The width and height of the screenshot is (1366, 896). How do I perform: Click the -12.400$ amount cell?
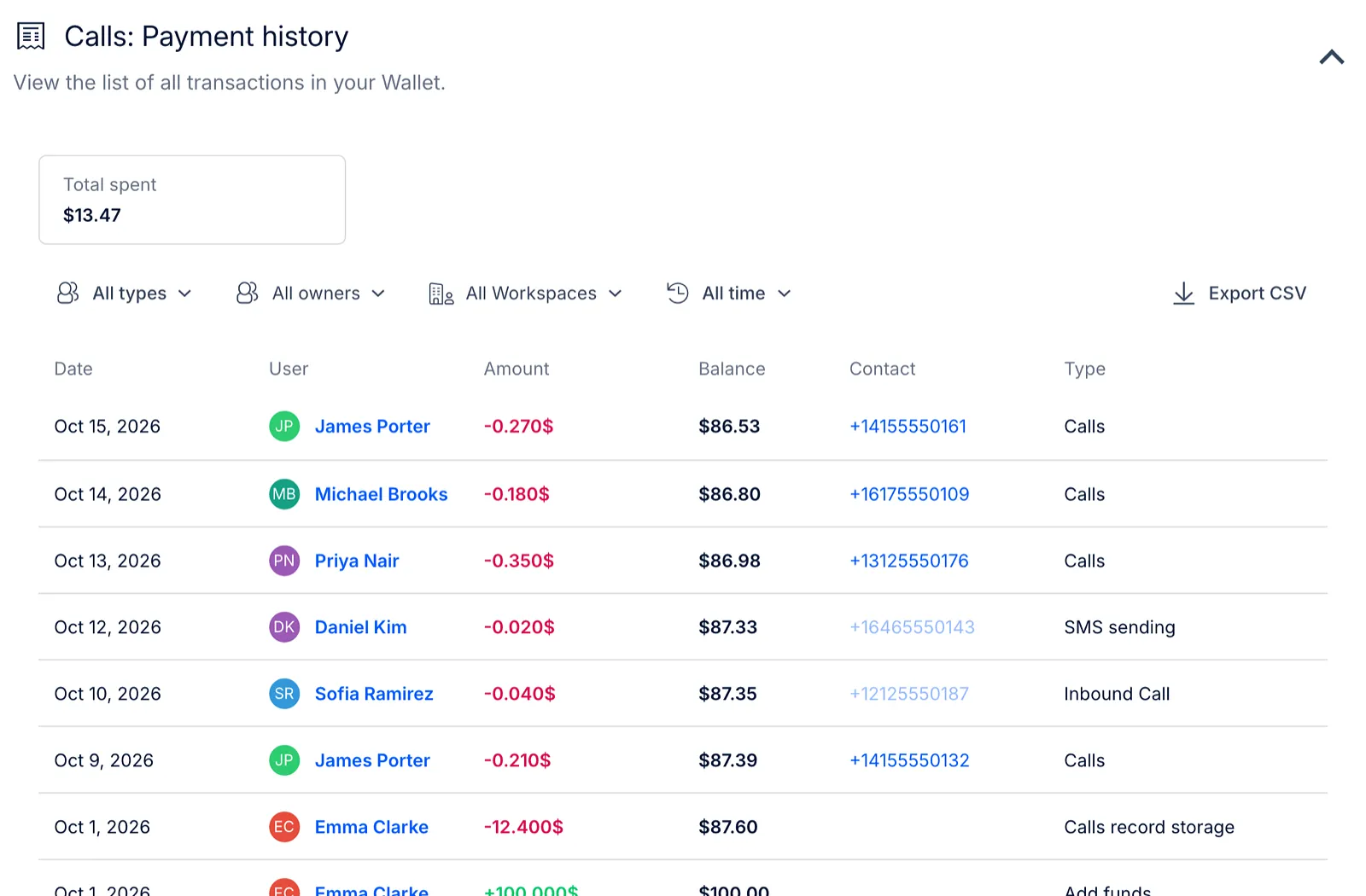(523, 828)
